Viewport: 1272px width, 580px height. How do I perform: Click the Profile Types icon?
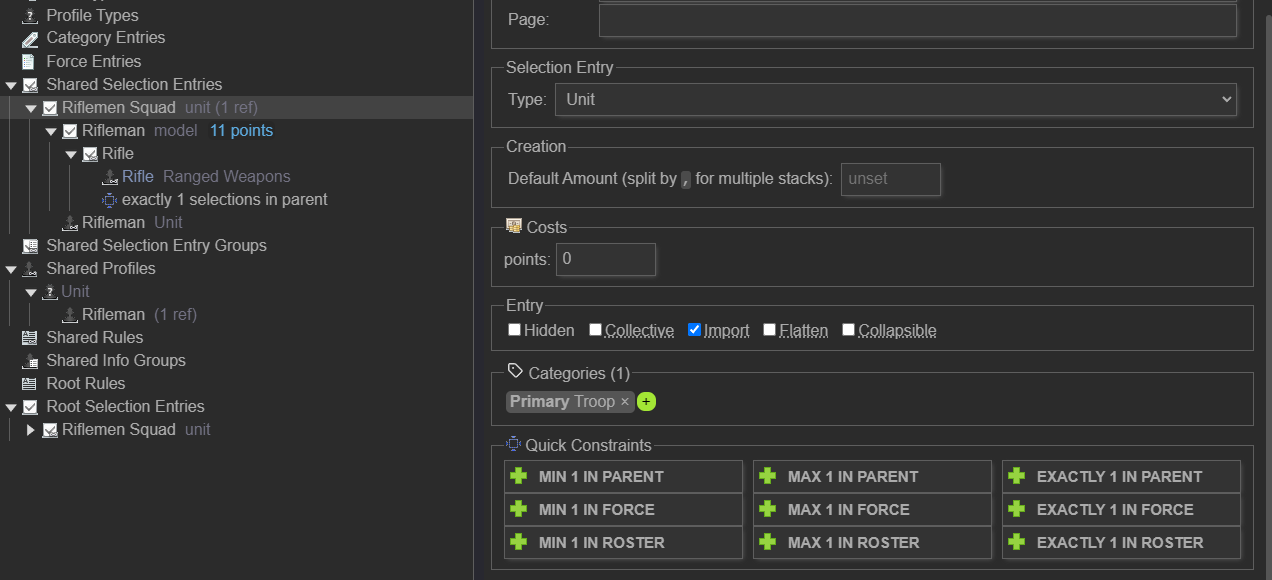(x=30, y=16)
